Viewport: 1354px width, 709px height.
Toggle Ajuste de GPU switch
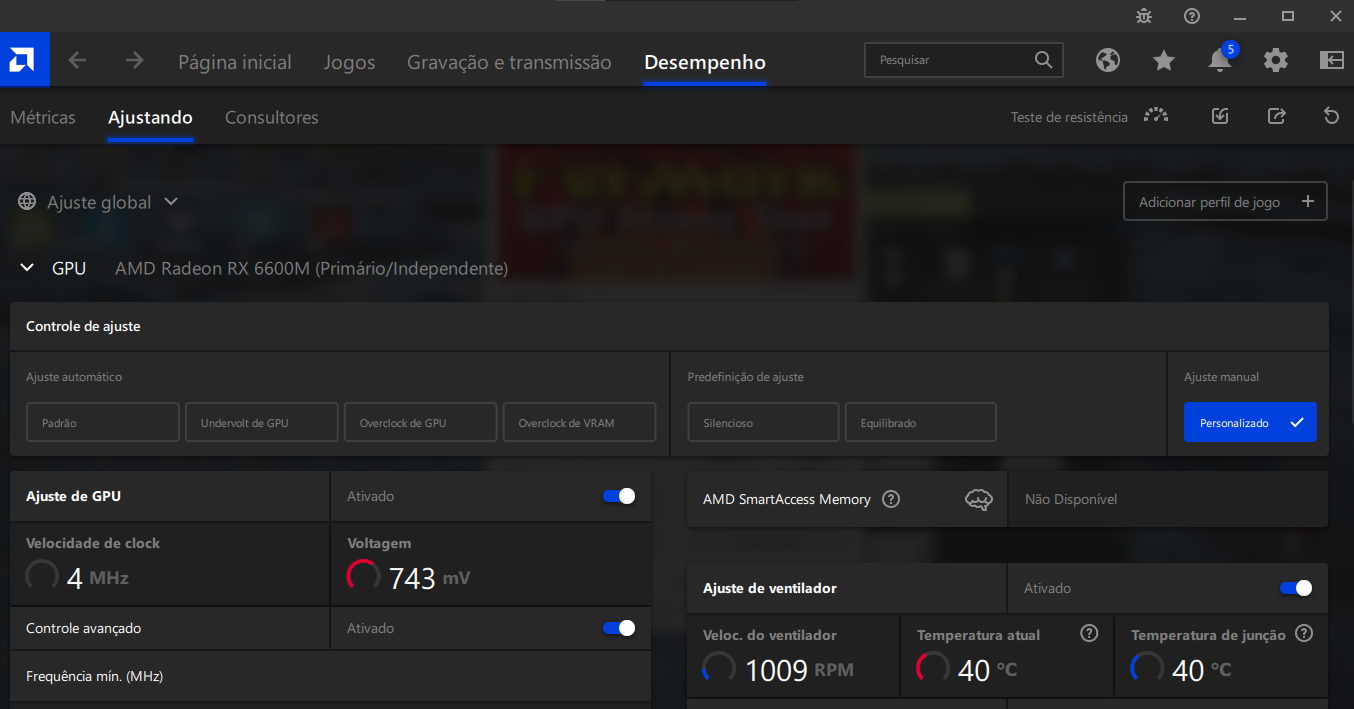[x=619, y=496]
